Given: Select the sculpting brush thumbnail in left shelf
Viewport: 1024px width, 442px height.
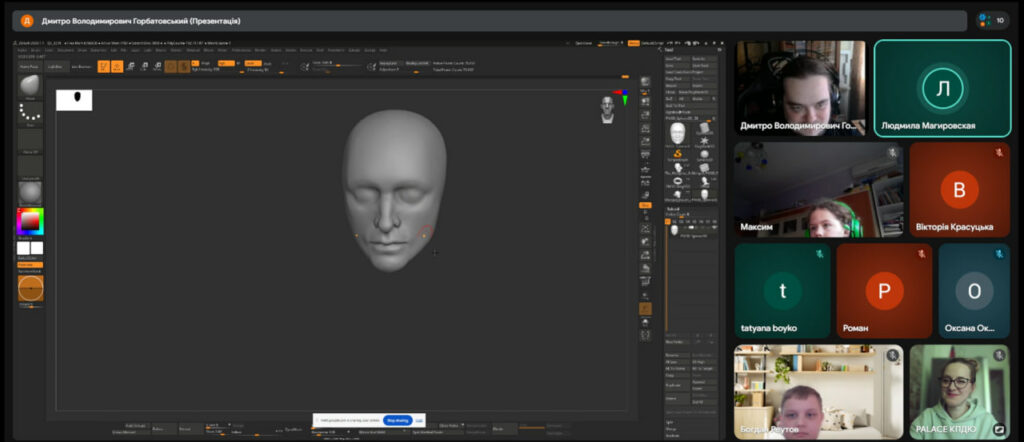Looking at the screenshot, I should click(30, 86).
